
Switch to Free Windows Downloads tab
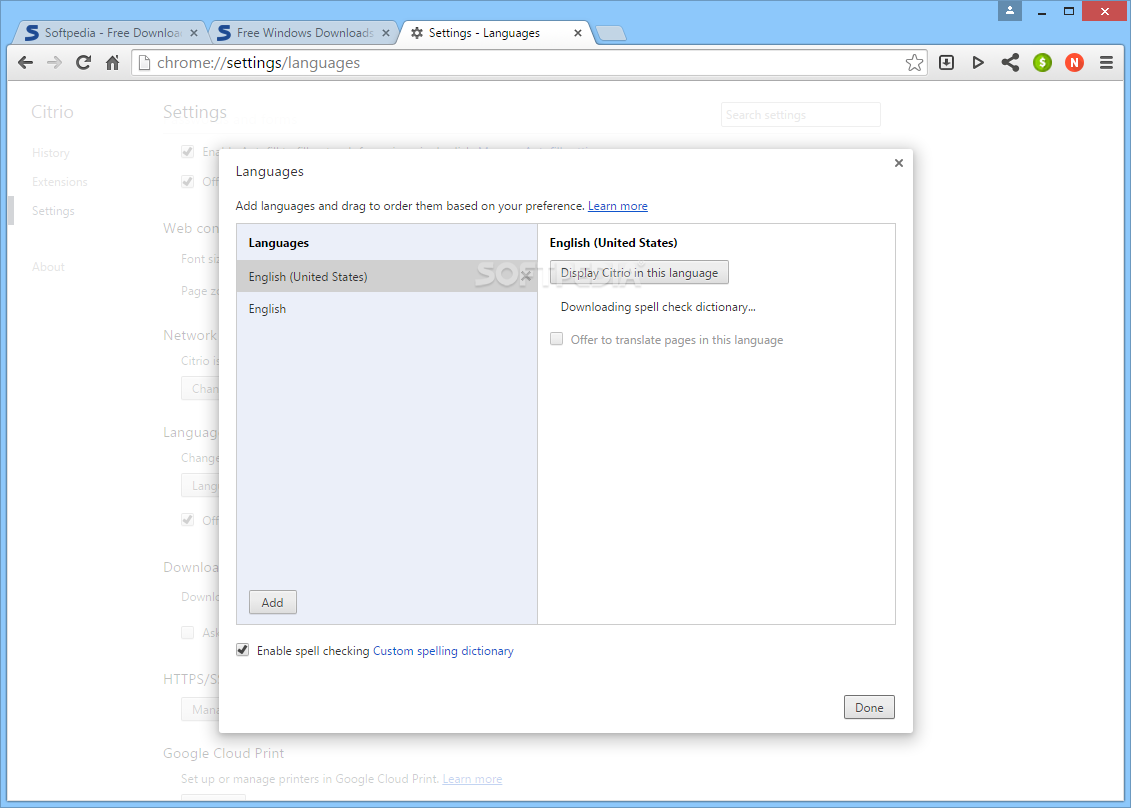[303, 33]
